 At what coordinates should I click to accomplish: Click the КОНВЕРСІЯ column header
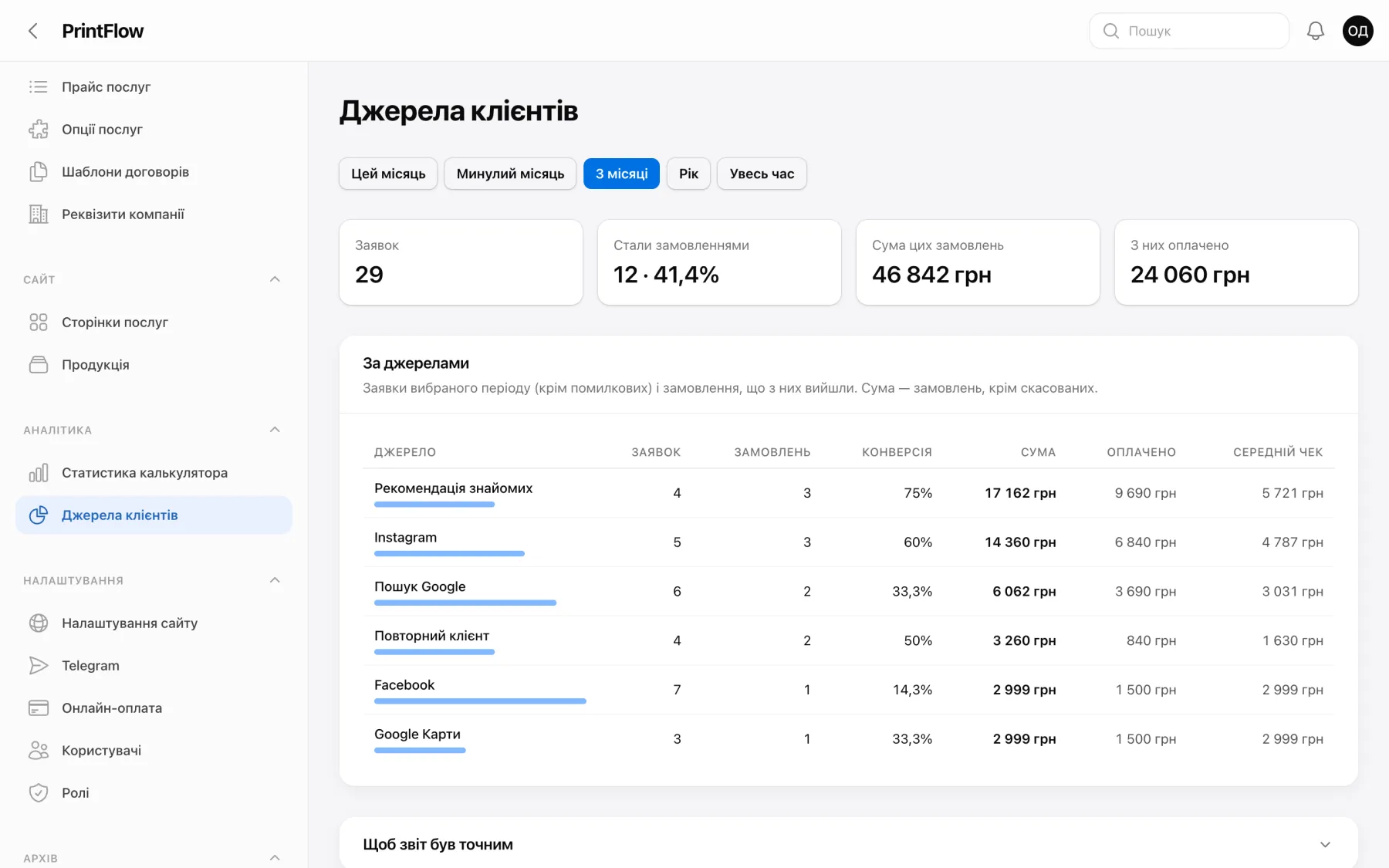coord(897,452)
